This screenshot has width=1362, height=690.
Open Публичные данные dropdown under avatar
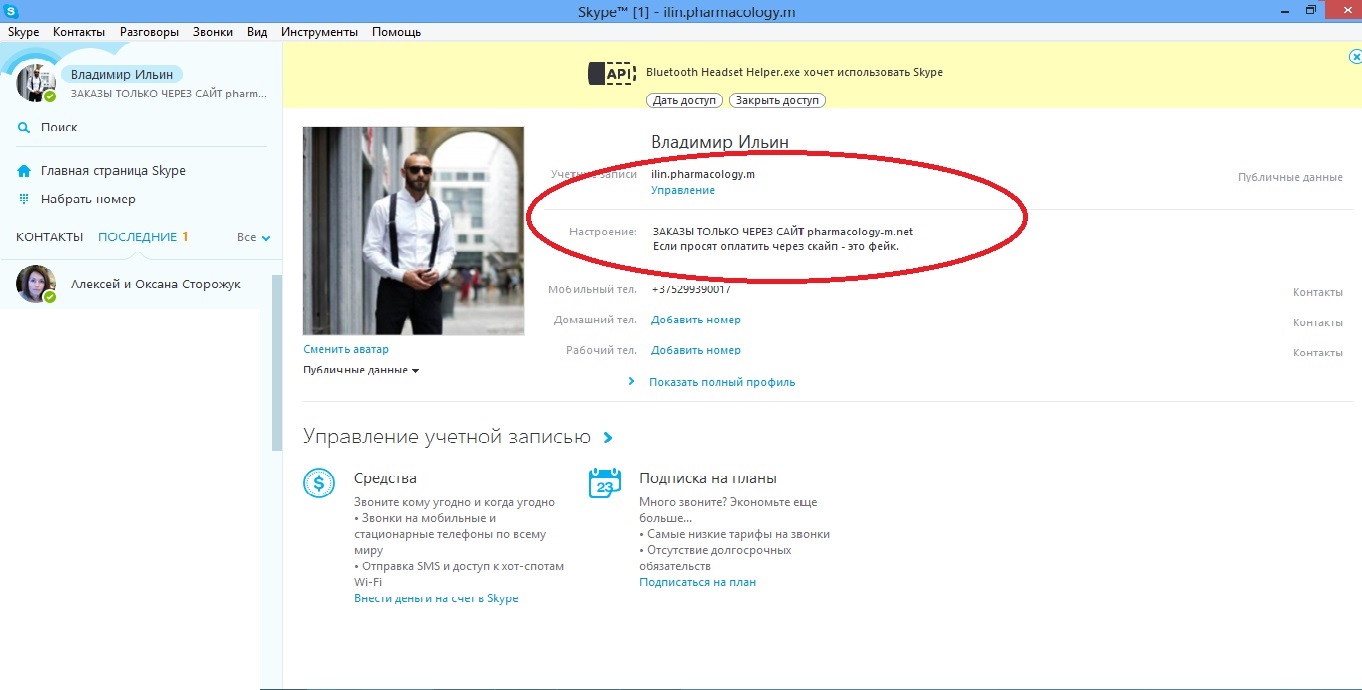361,370
